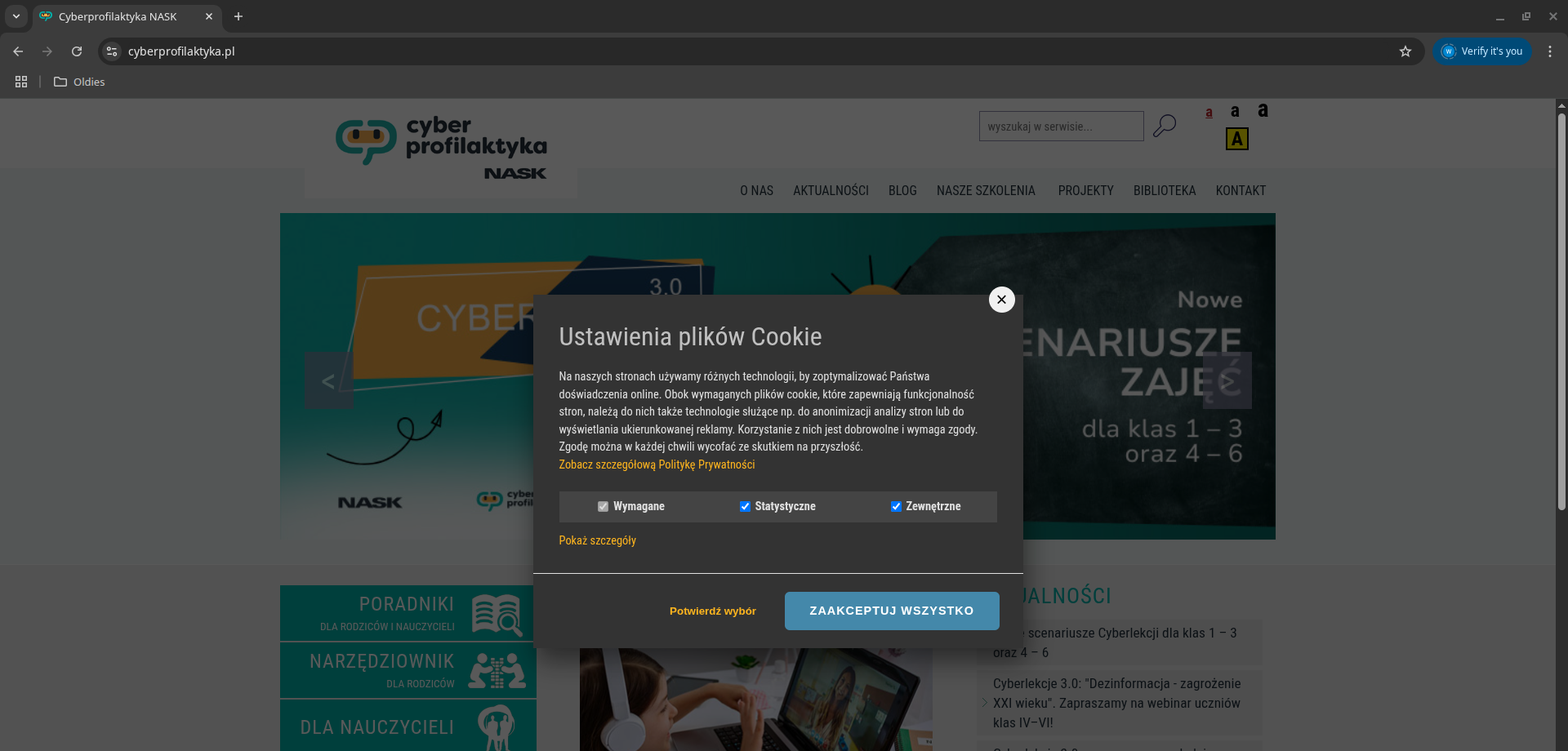Screen dimensions: 1568x751
Task: Open Zobacz szczegółową Politykę Prywatności link
Action: click(657, 464)
